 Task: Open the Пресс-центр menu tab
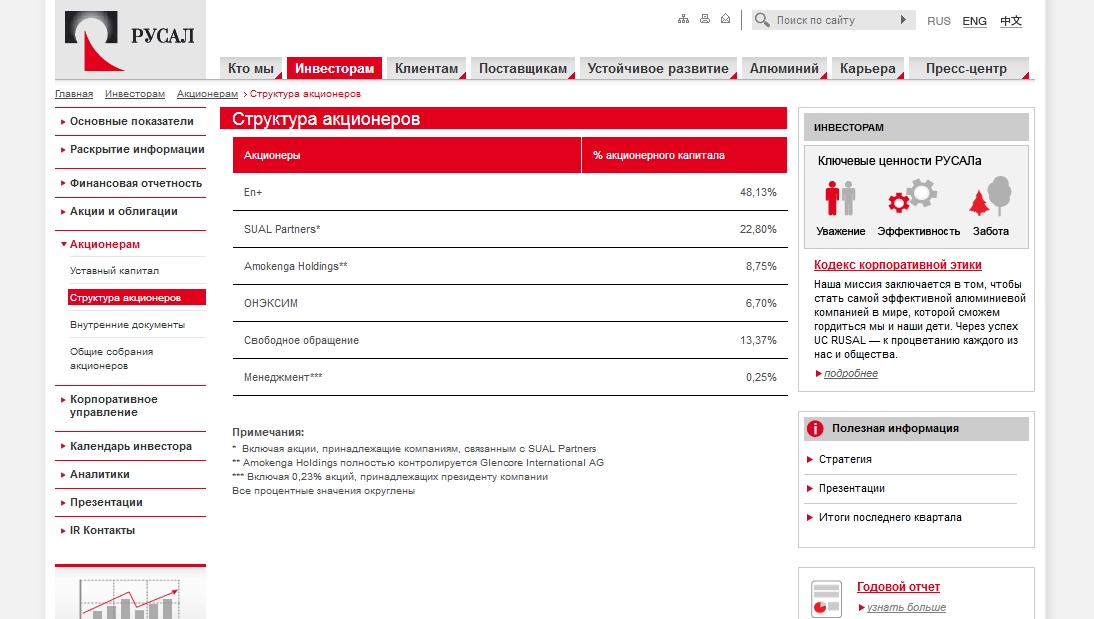pyautogui.click(x=968, y=68)
